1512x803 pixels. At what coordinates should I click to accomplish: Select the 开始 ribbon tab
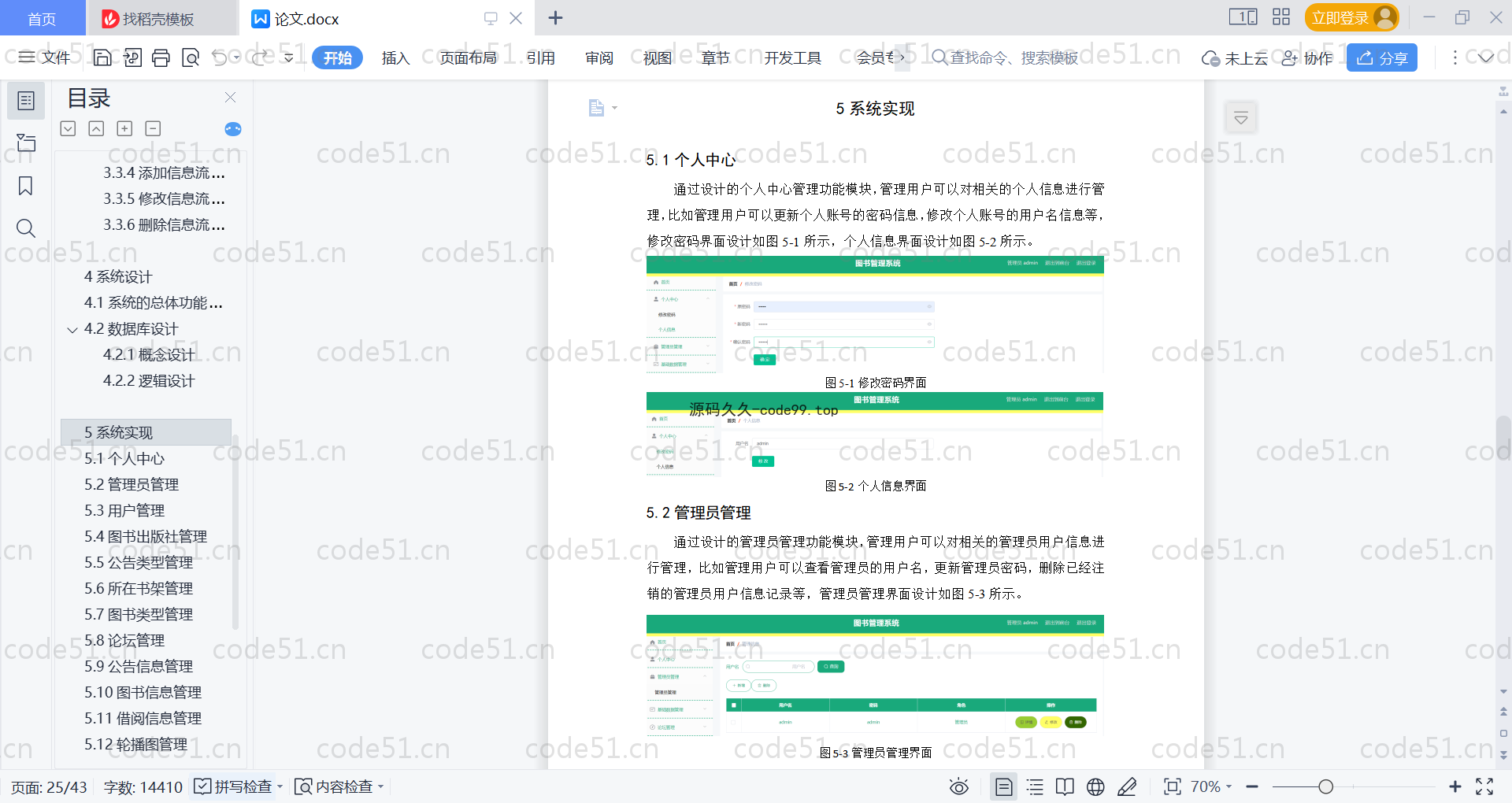pos(337,58)
